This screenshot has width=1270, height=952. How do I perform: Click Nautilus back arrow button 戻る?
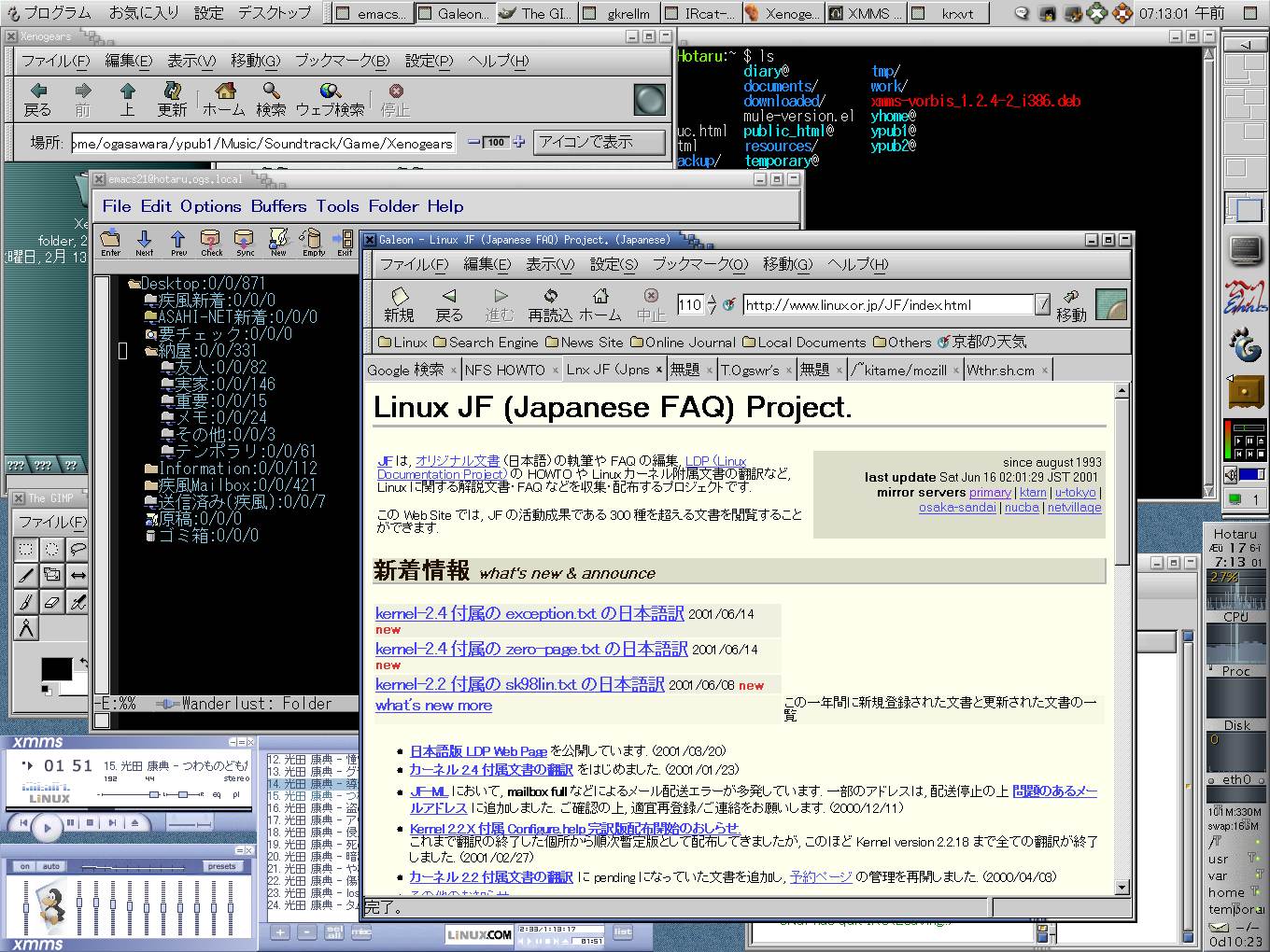(x=38, y=99)
